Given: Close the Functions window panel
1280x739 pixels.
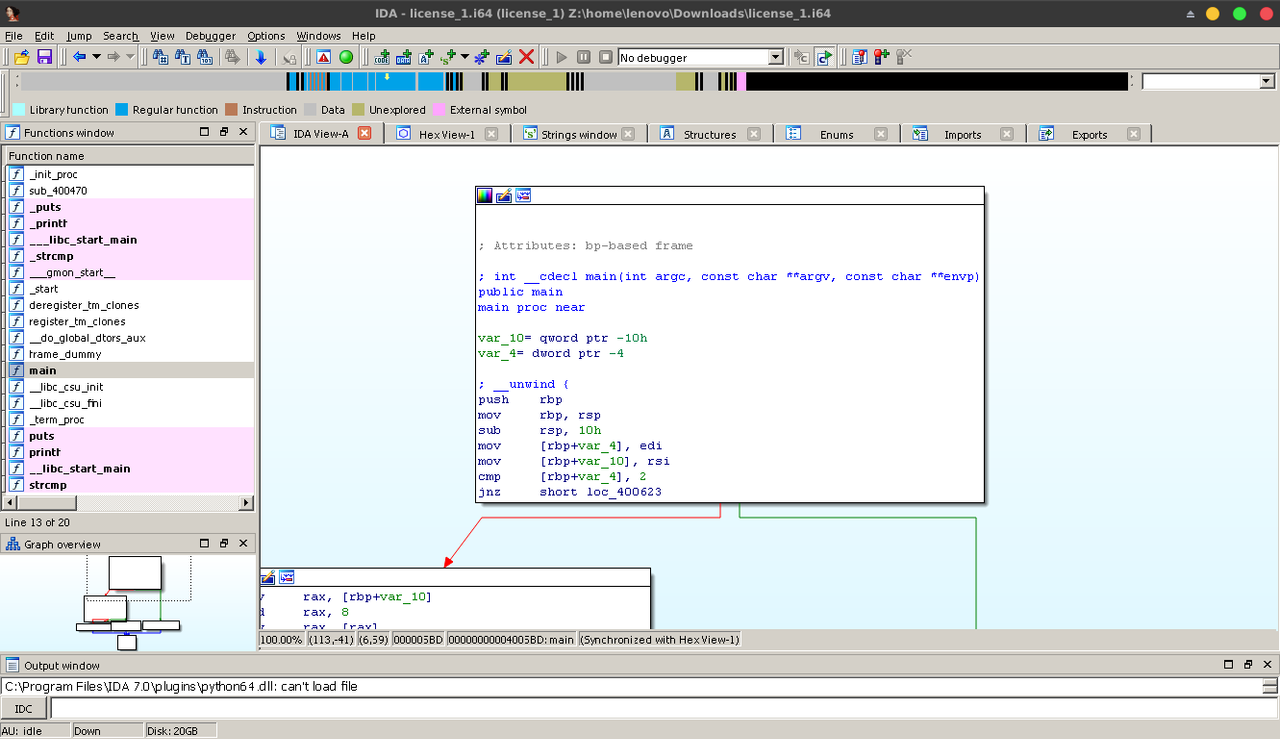Looking at the screenshot, I should point(243,132).
